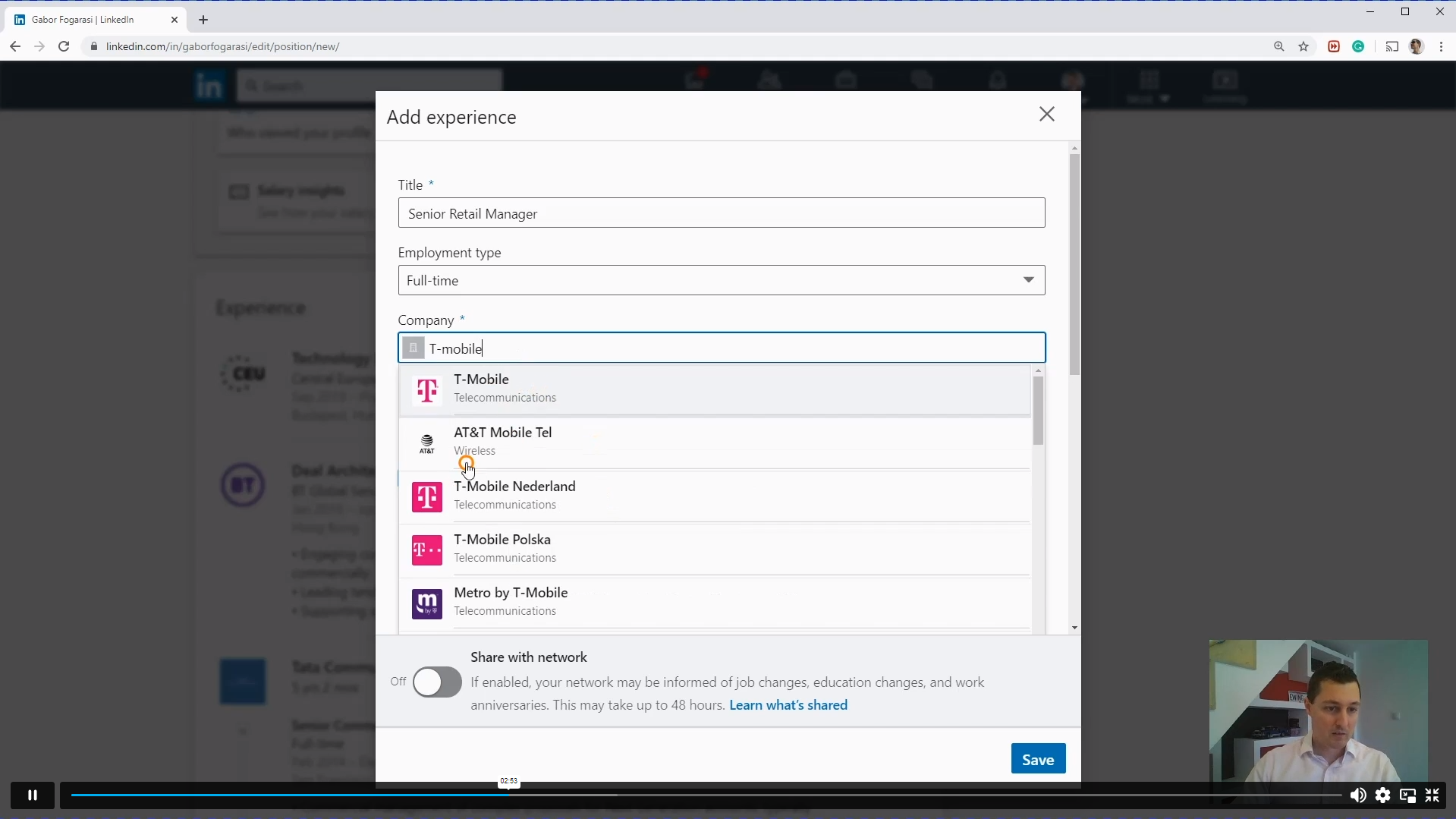The width and height of the screenshot is (1456, 819).
Task: Enable miniplayer mode in video controls
Action: pyautogui.click(x=1407, y=795)
